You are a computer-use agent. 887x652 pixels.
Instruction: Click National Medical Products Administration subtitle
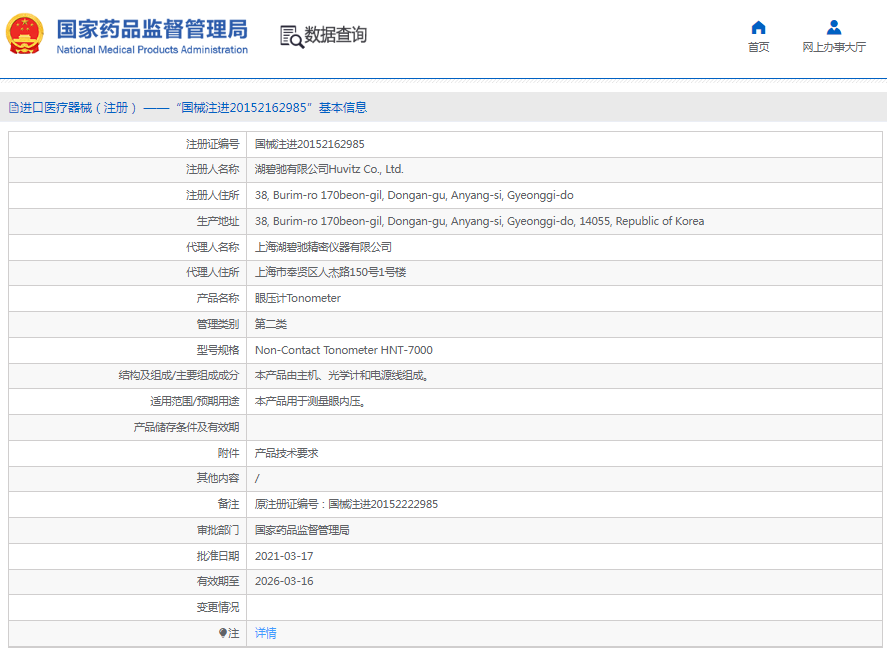coord(152,50)
